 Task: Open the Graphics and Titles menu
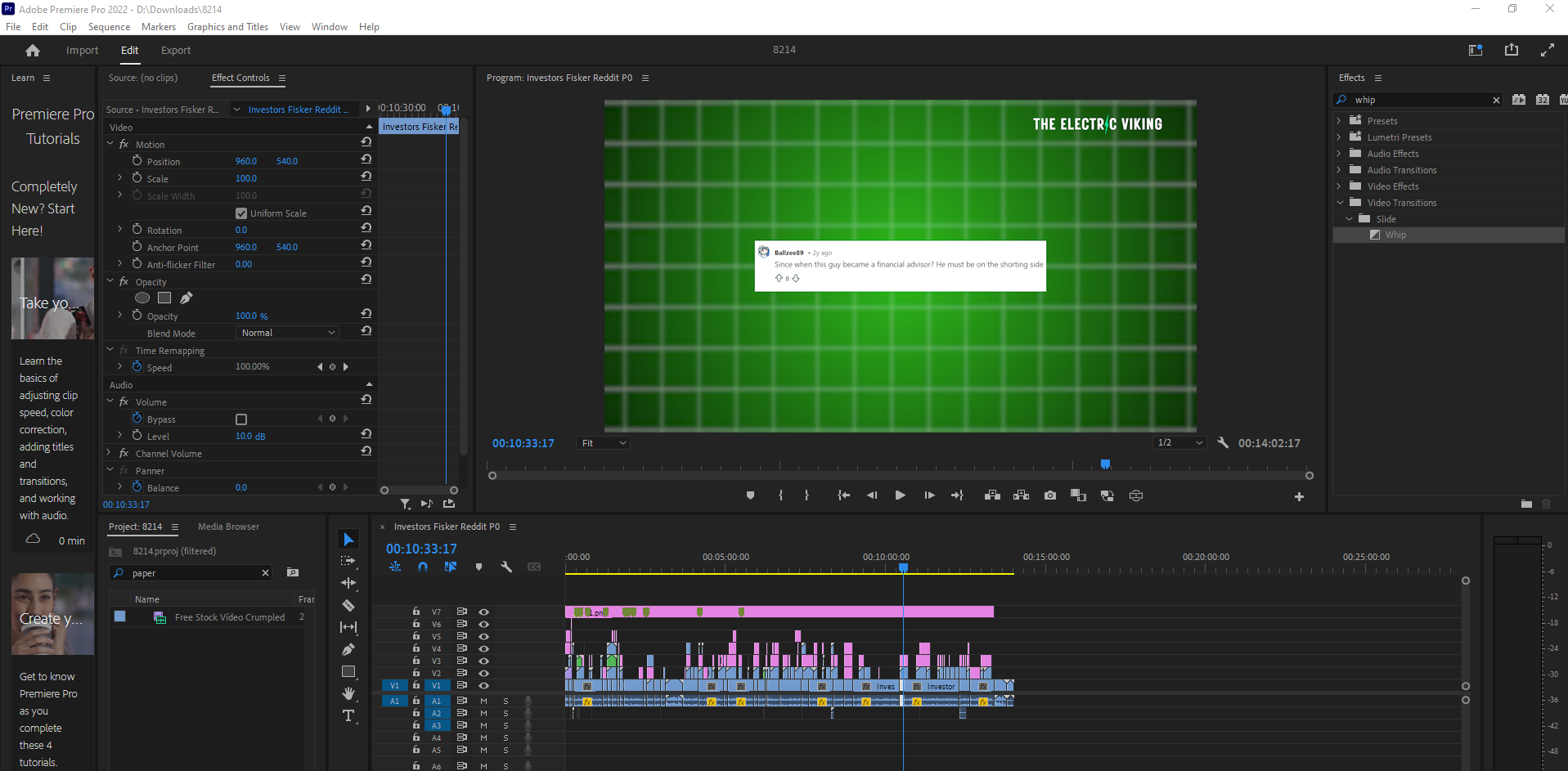[x=227, y=26]
